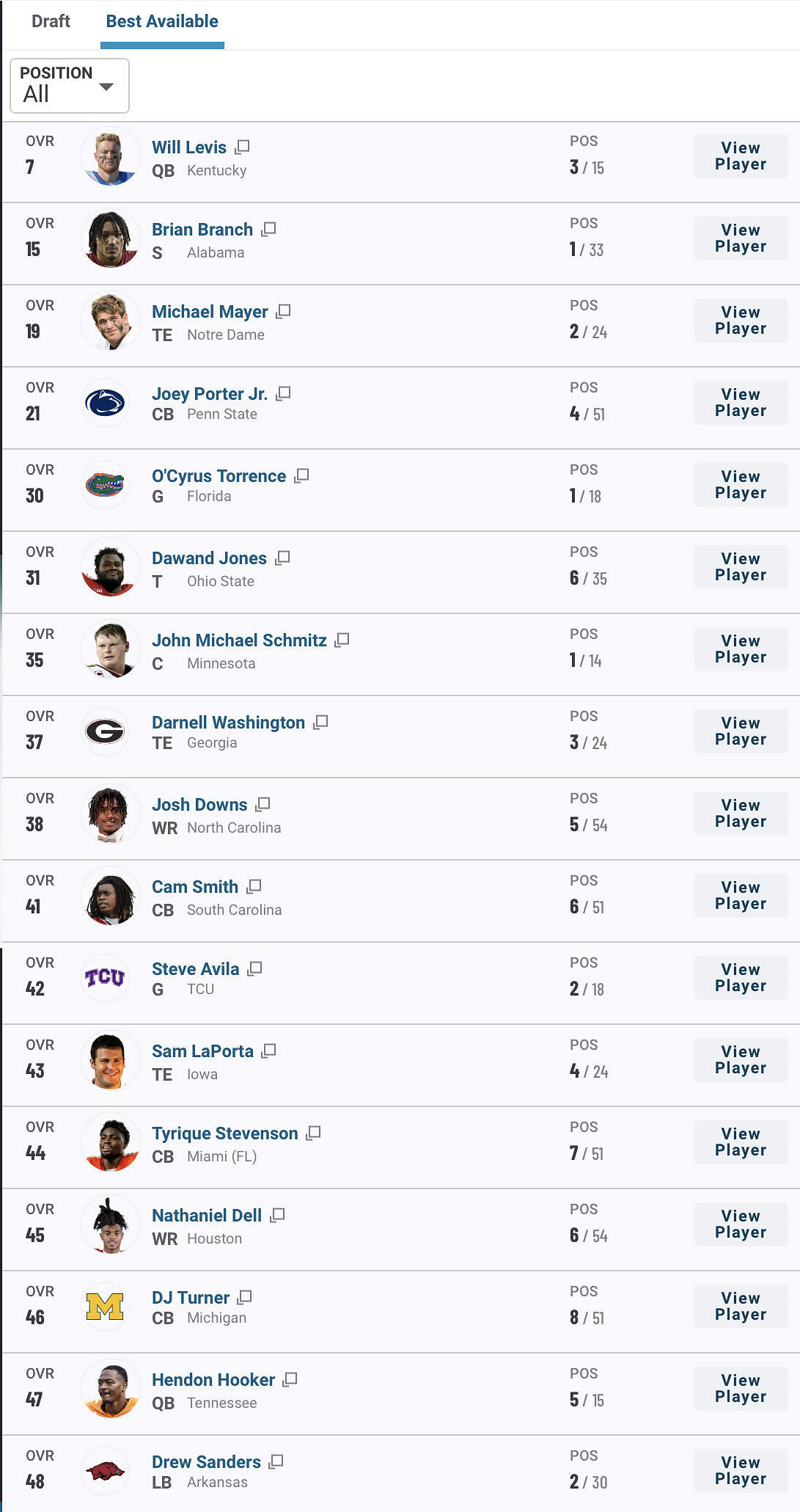
Task: Open the compare icon next to Joey Porter Jr.
Action: (x=283, y=393)
